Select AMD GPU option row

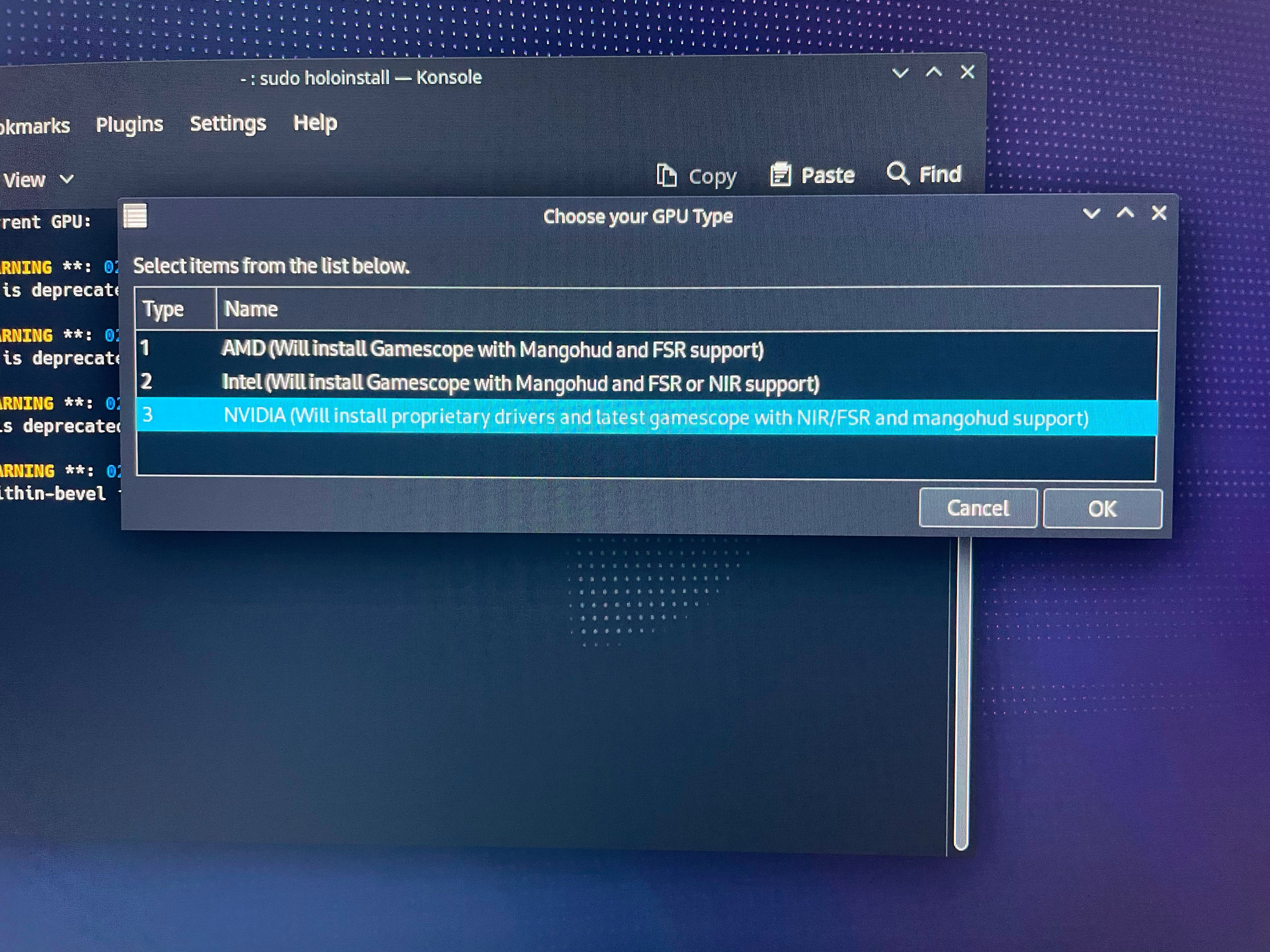tap(640, 349)
